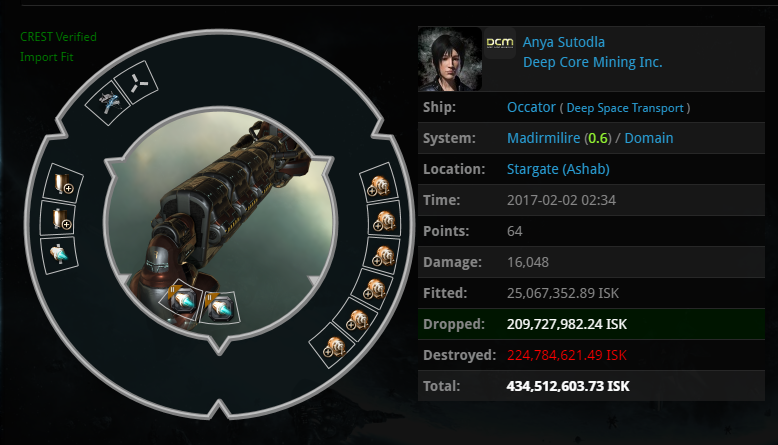Open the Domain region link
The image size is (778, 445).
(648, 138)
